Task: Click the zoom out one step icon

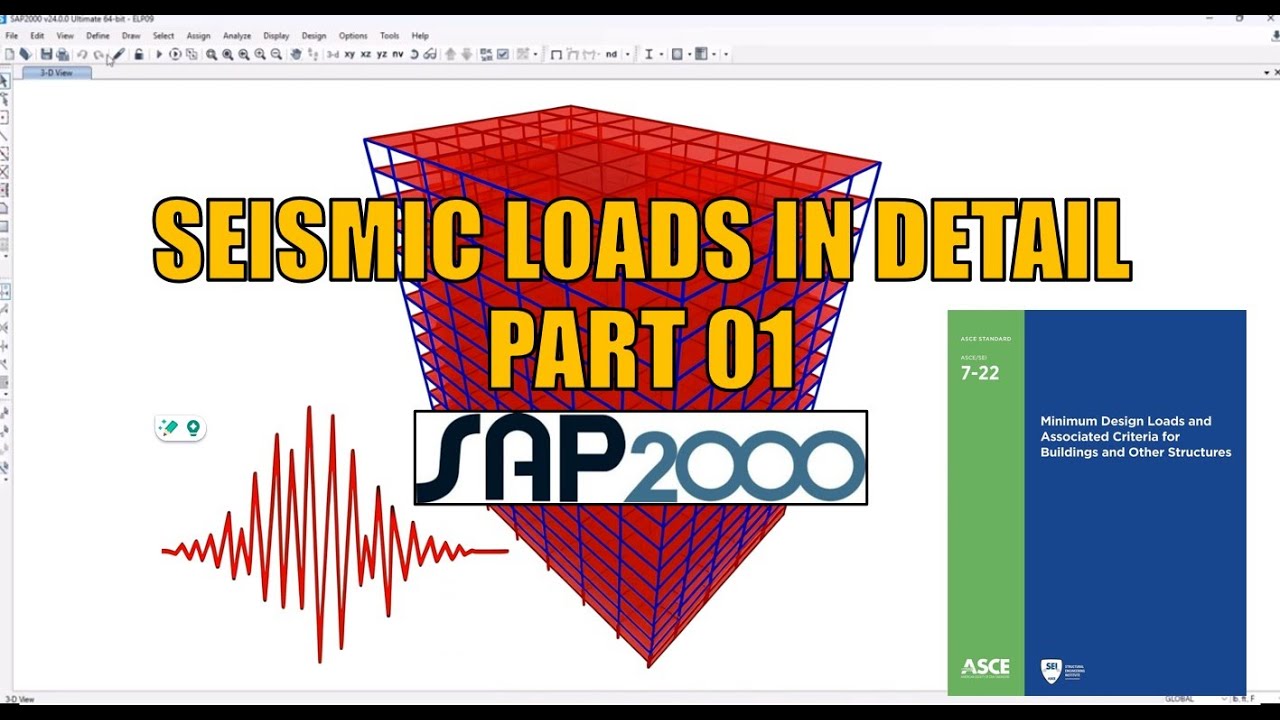Action: (276, 54)
